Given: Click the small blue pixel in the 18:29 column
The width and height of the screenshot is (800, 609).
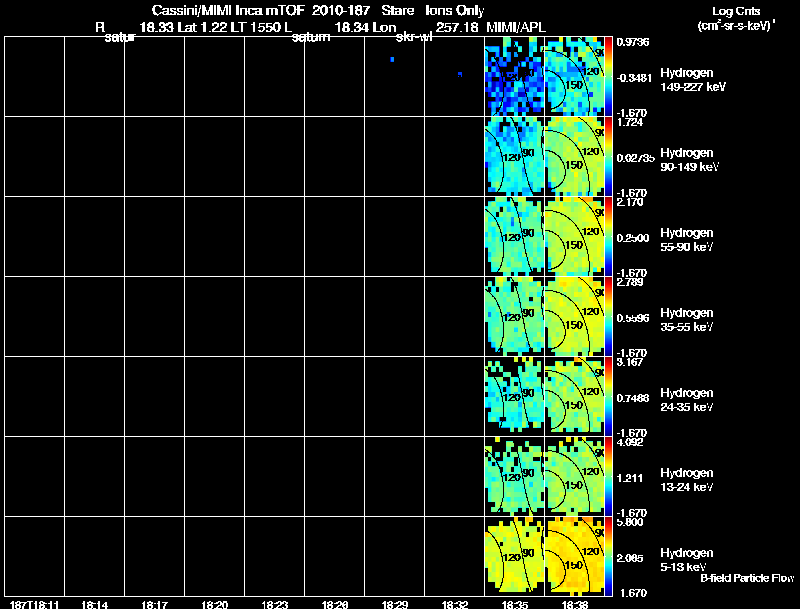Looking at the screenshot, I should point(392,60).
